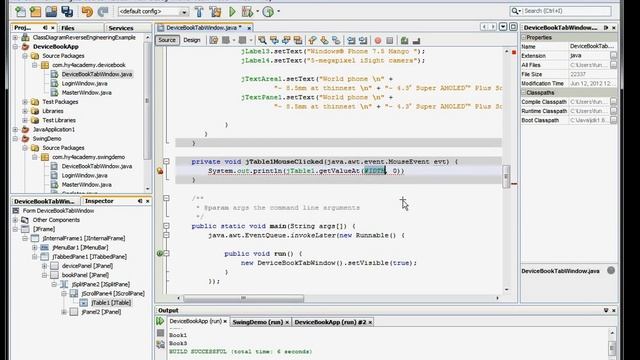Screen dimensions: 640x360
Task: Go to next bookmark icon
Action: [324, 40]
